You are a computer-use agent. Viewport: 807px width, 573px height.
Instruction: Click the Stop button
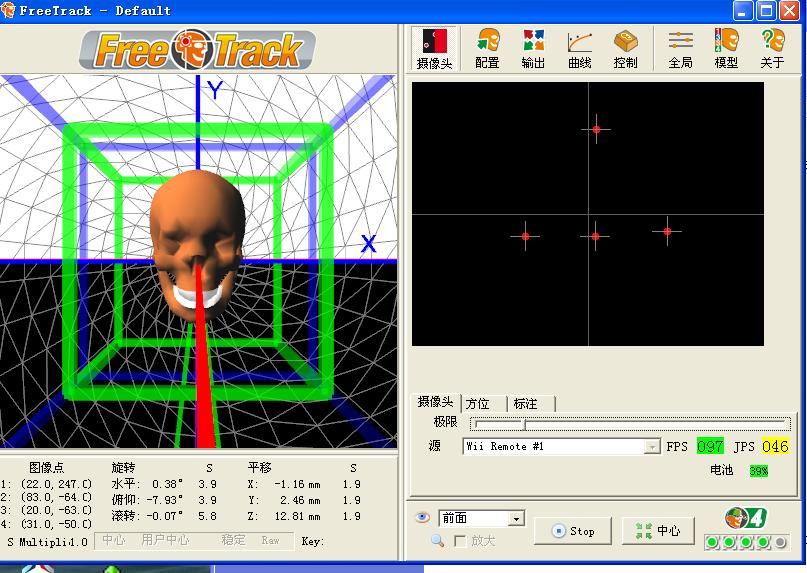573,531
